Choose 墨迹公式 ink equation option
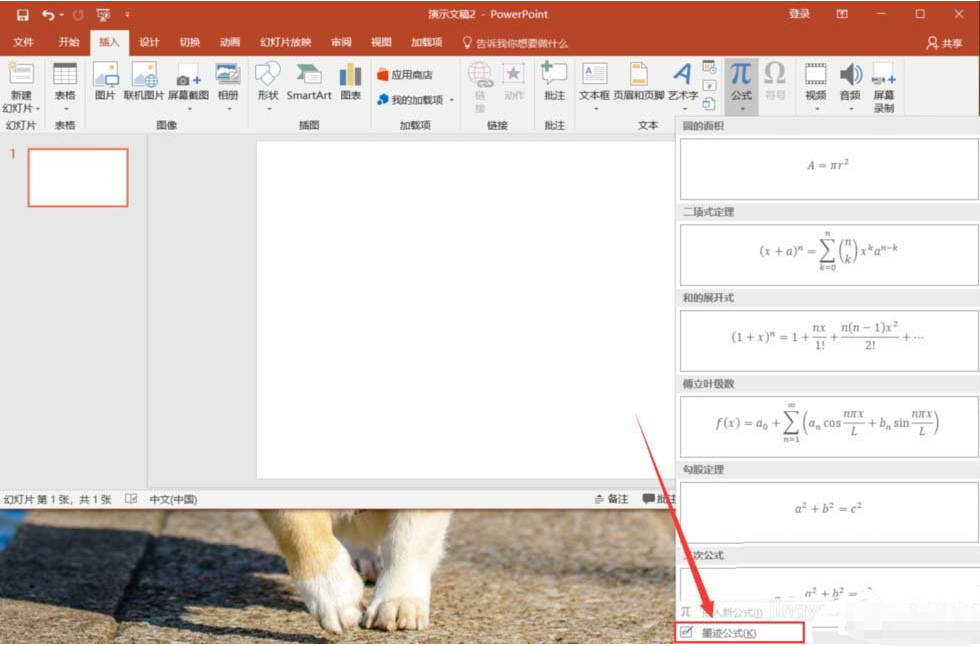Image resolution: width=980 pixels, height=646 pixels. click(729, 633)
